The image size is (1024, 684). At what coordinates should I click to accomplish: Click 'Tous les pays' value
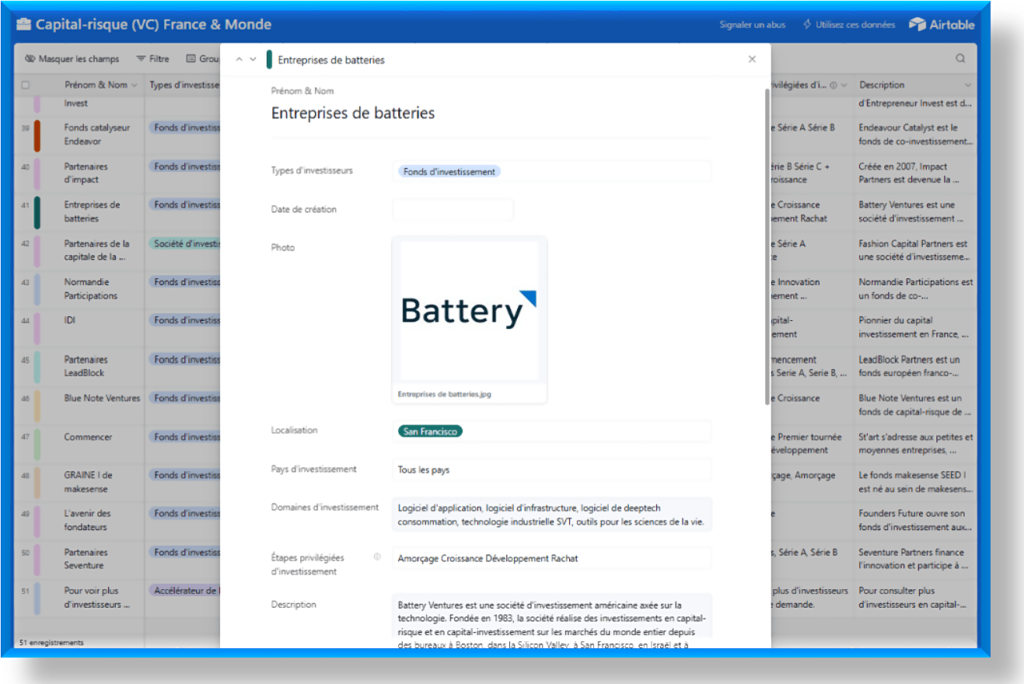tap(423, 470)
